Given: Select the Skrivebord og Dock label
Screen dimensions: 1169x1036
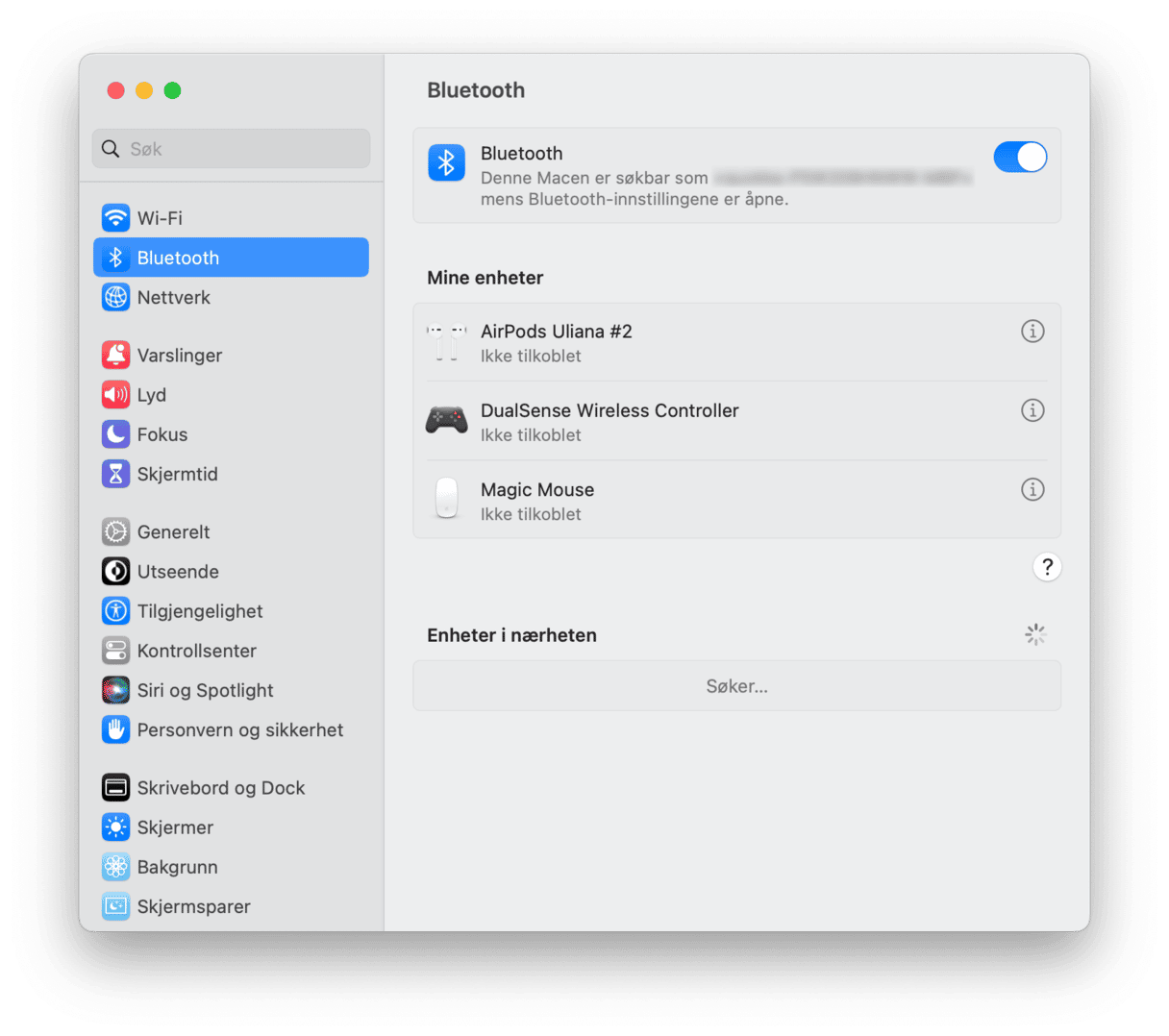Looking at the screenshot, I should [x=221, y=788].
